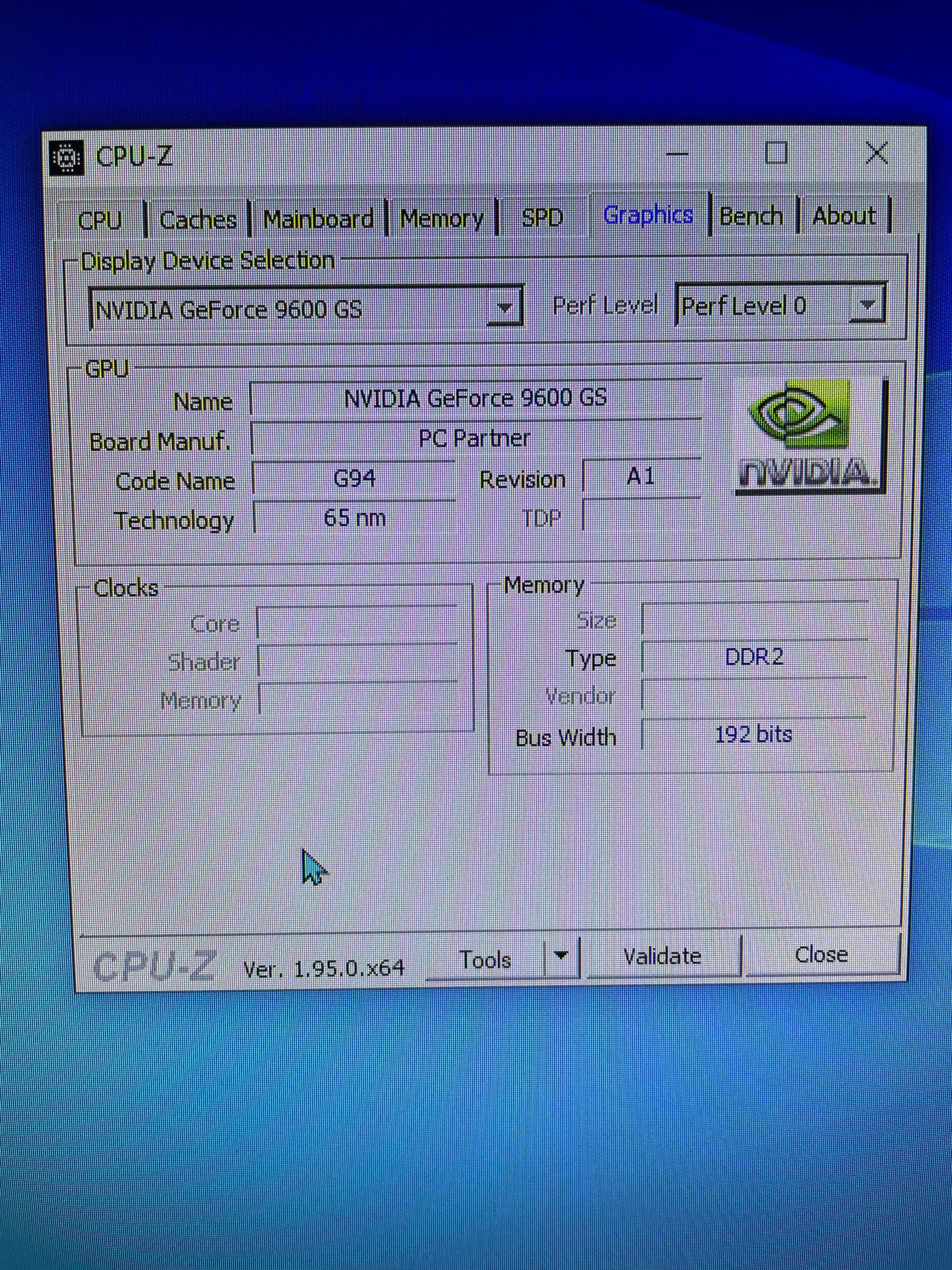
Task: Open the Caches tab
Action: pos(197,219)
